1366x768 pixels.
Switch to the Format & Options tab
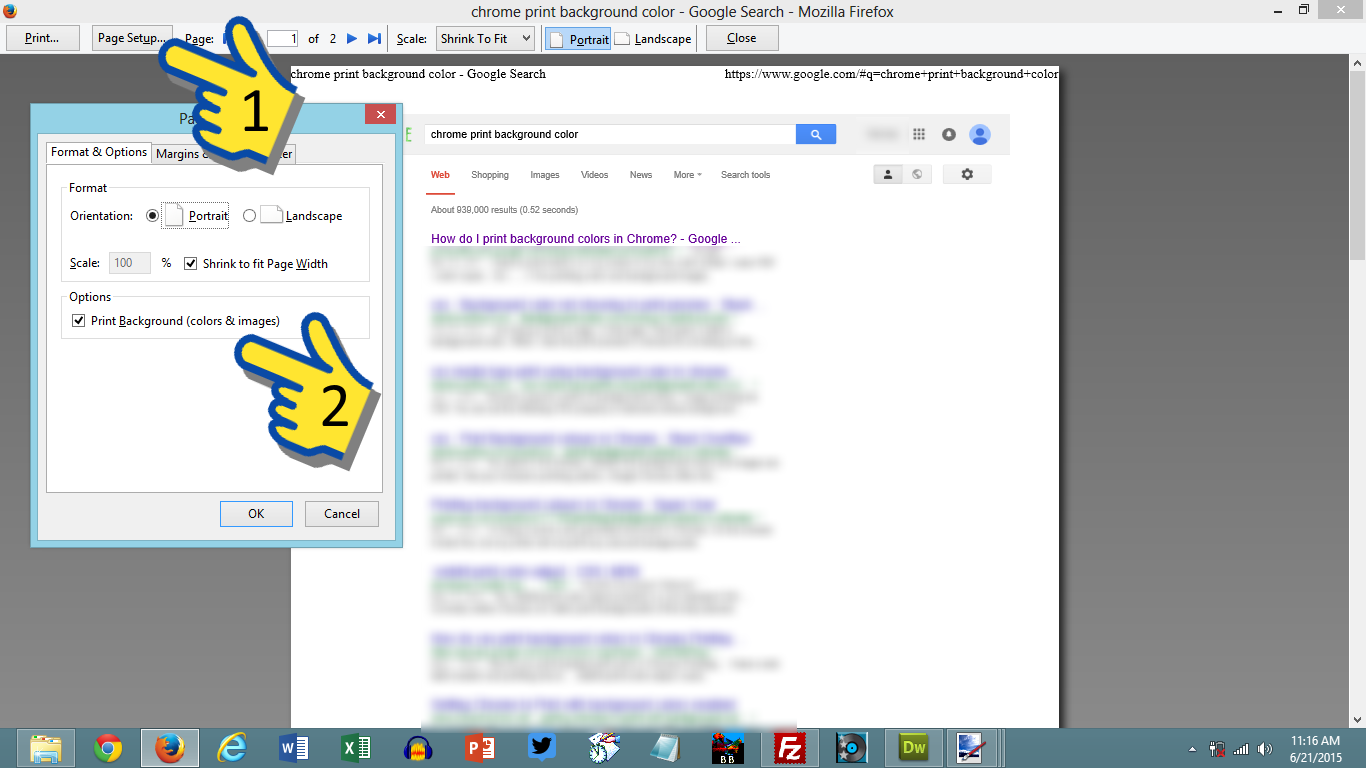click(x=99, y=152)
